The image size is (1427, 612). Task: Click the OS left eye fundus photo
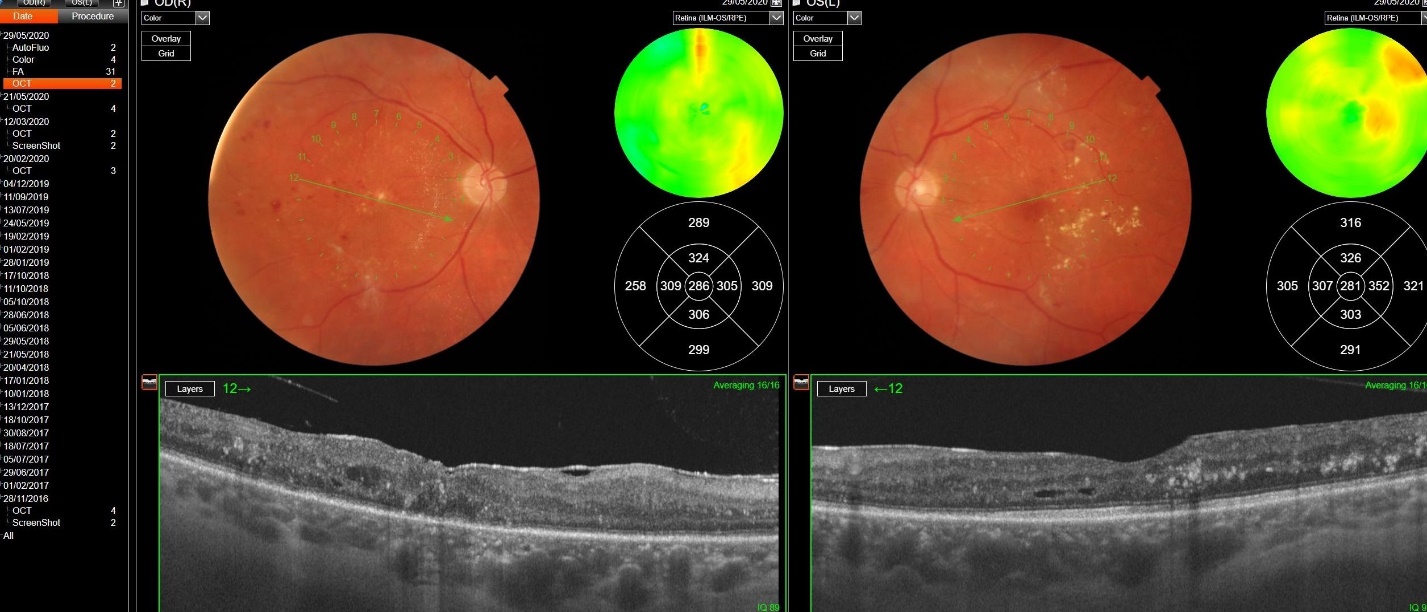click(1027, 198)
